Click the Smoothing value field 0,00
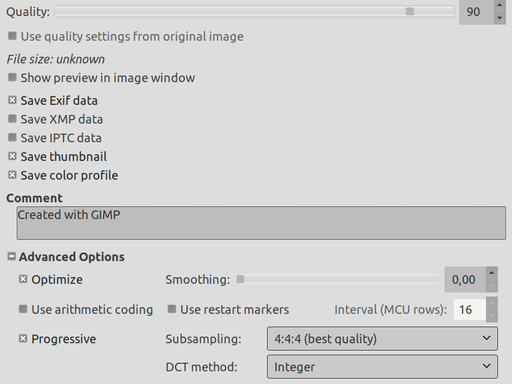The width and height of the screenshot is (512, 384). pyautogui.click(x=465, y=279)
